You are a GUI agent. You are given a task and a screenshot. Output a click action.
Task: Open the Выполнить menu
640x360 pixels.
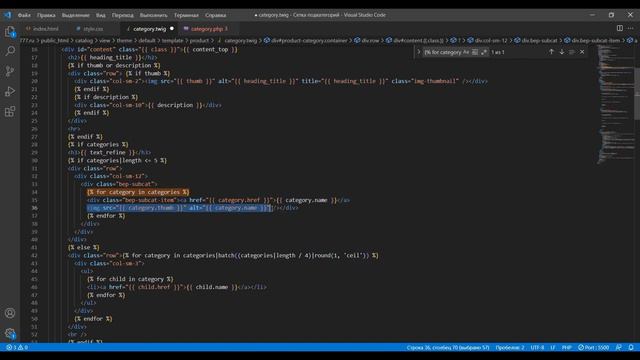coord(153,15)
